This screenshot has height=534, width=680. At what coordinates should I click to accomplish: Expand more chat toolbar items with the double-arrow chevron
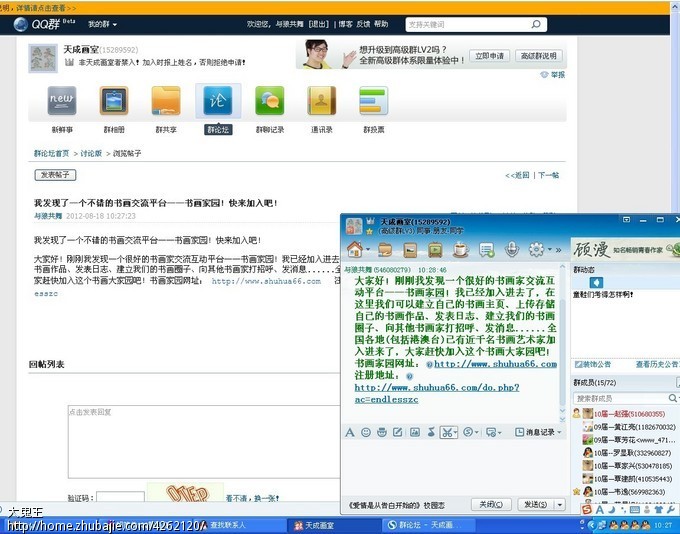[x=559, y=250]
